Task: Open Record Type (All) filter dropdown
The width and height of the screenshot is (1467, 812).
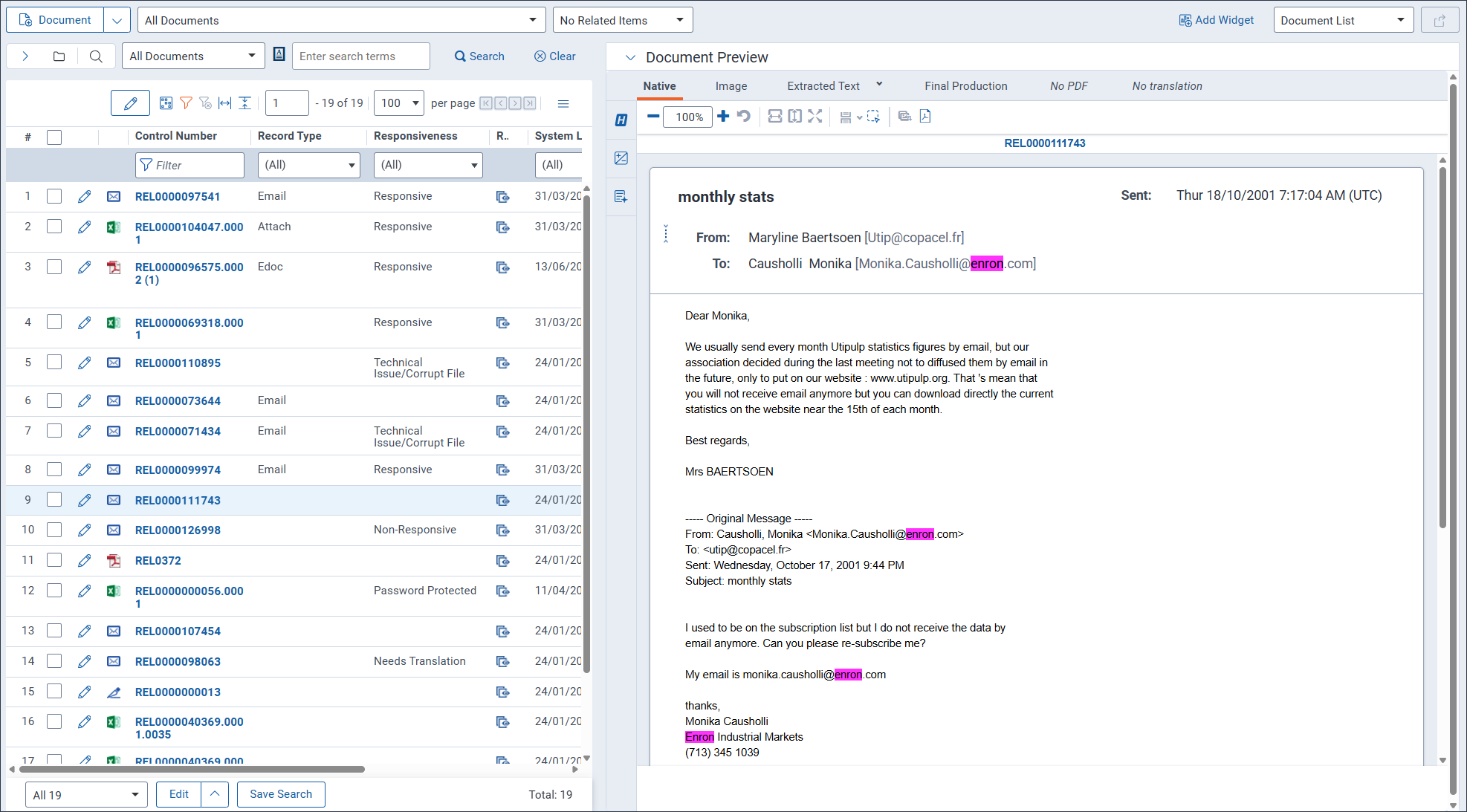Action: coord(309,165)
